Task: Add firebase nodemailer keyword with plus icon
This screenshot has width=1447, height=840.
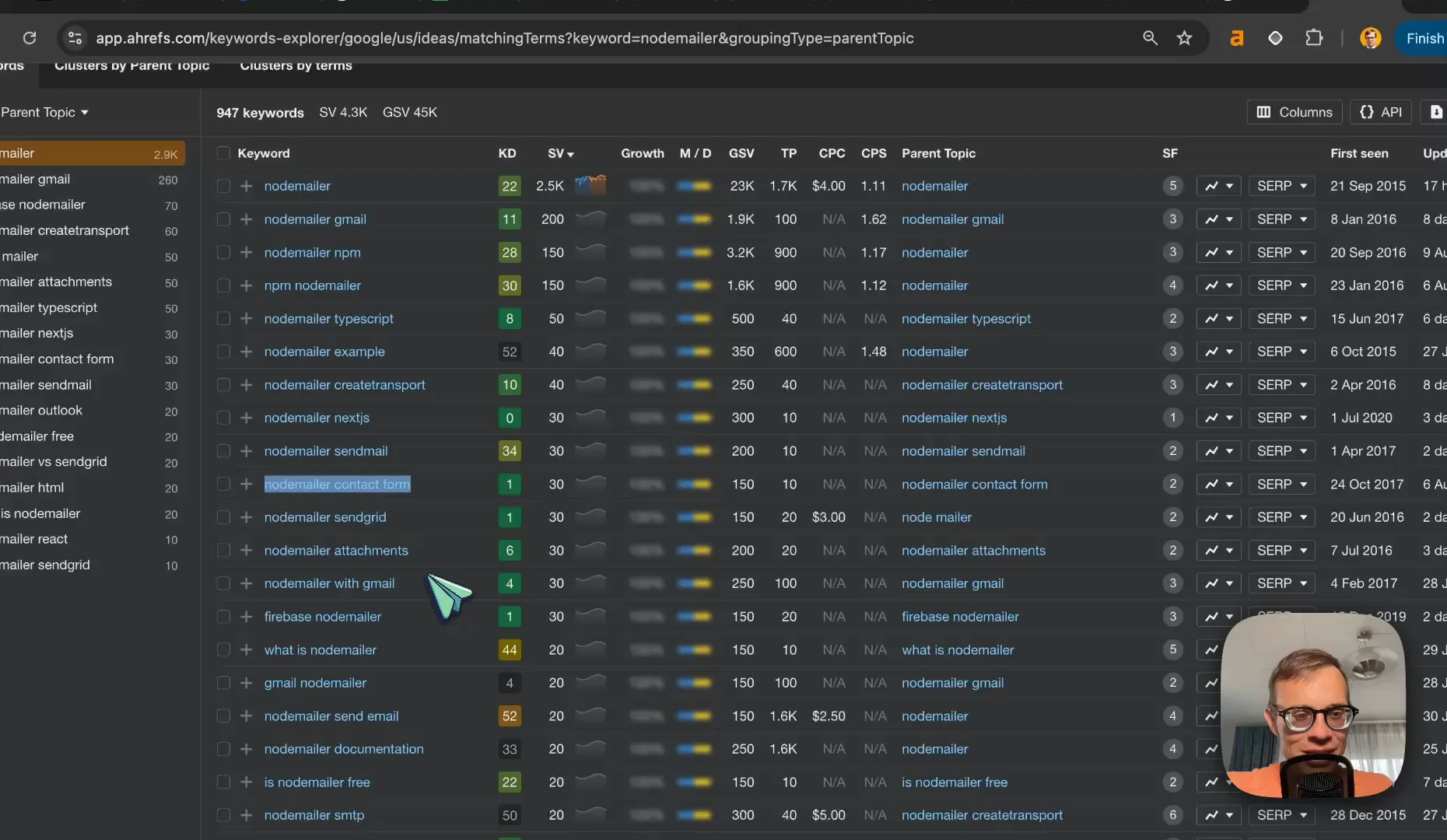Action: point(247,617)
